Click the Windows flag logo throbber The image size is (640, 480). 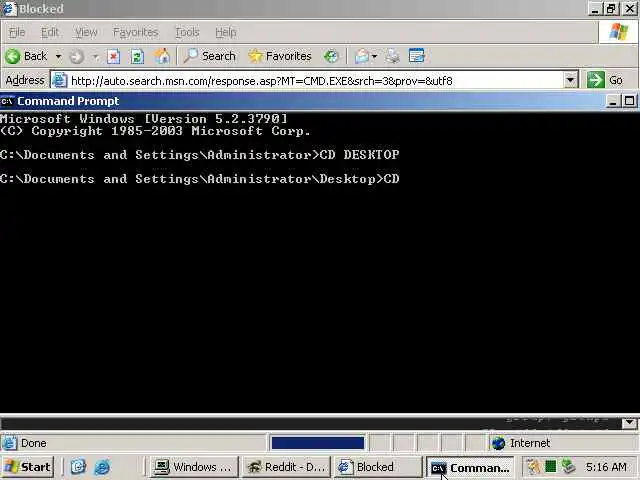pos(618,32)
